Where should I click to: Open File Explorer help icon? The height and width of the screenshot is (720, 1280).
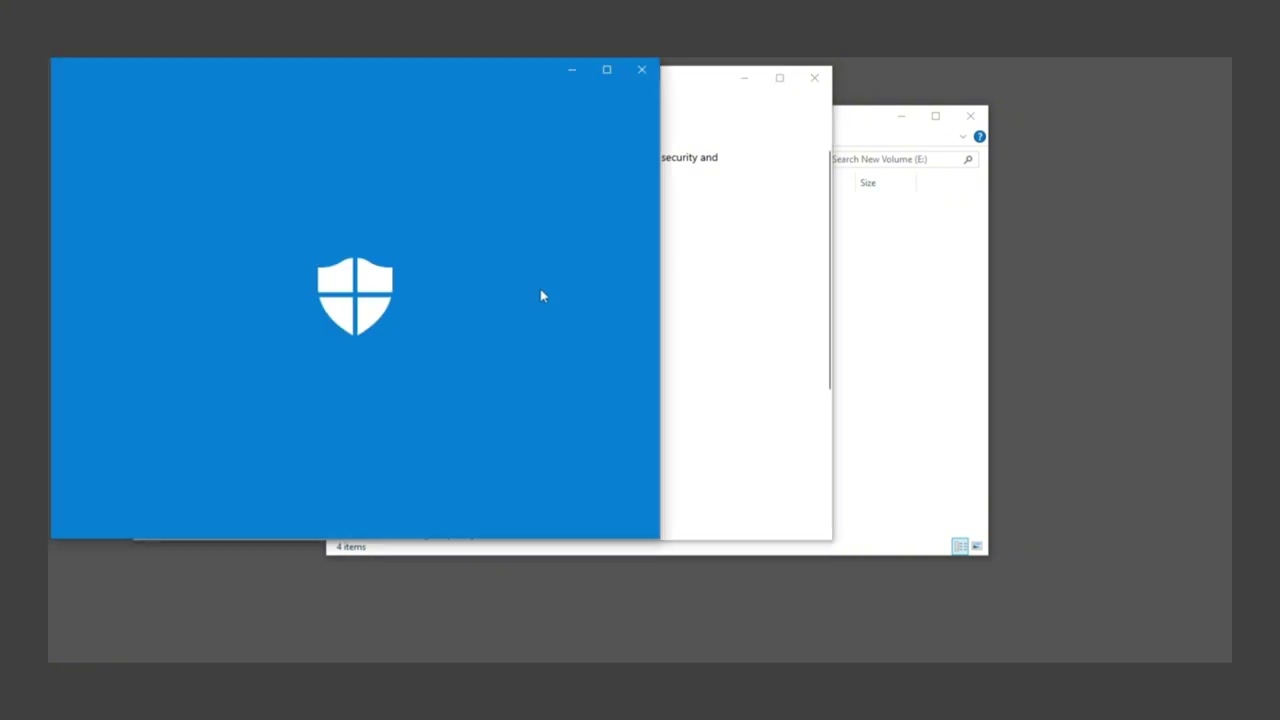(x=980, y=136)
